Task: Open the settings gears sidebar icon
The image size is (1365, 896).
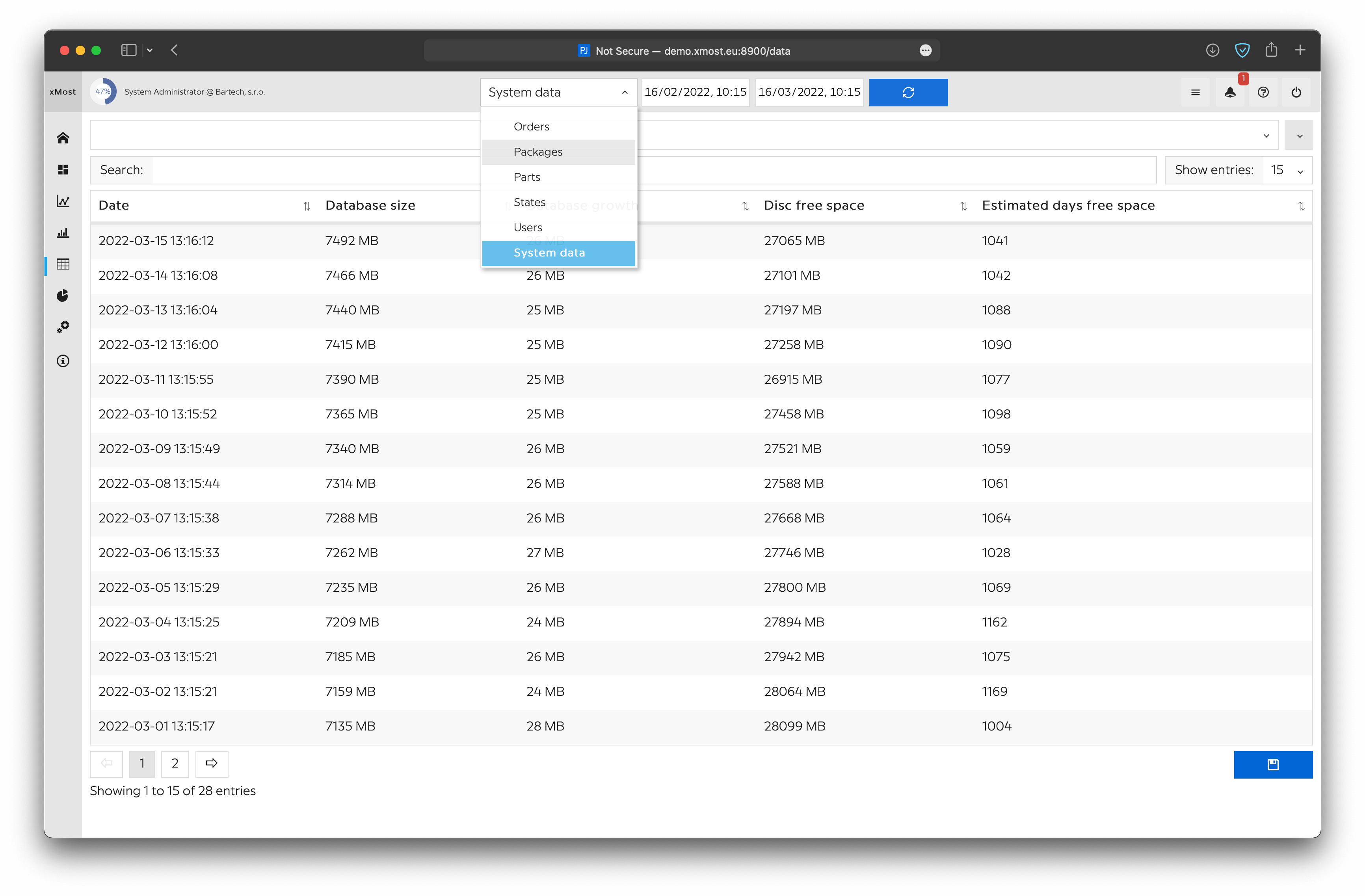Action: click(x=63, y=327)
